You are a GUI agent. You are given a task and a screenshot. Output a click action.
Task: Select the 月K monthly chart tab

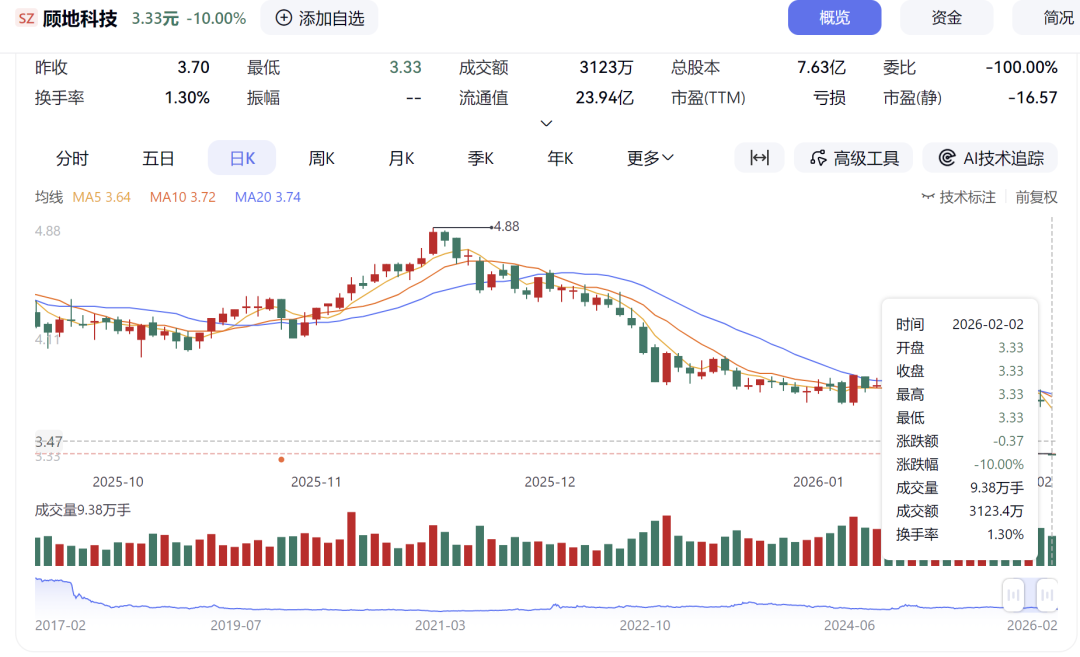(401, 158)
